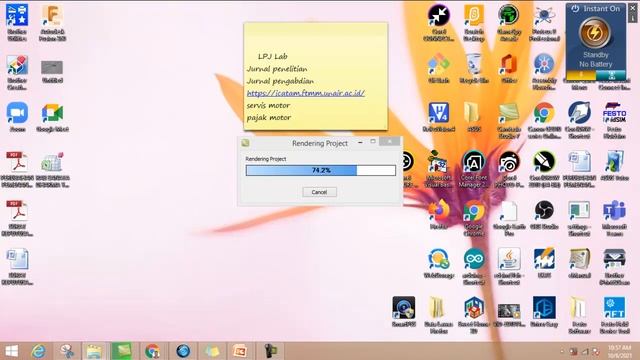
Task: Minimize the Rendering Project window
Action: pos(360,142)
